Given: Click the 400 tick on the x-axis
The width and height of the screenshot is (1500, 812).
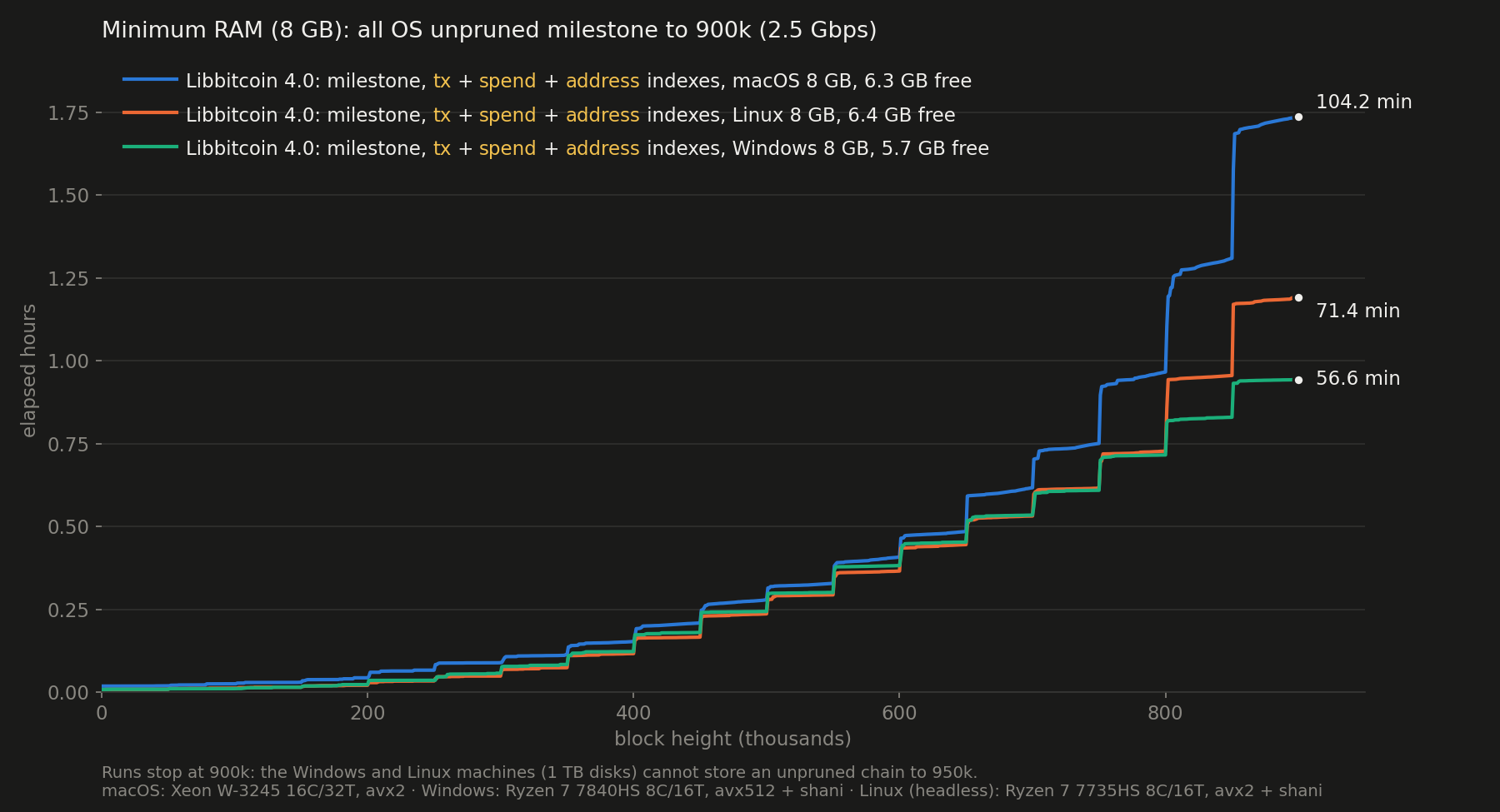Looking at the screenshot, I should pyautogui.click(x=633, y=713).
